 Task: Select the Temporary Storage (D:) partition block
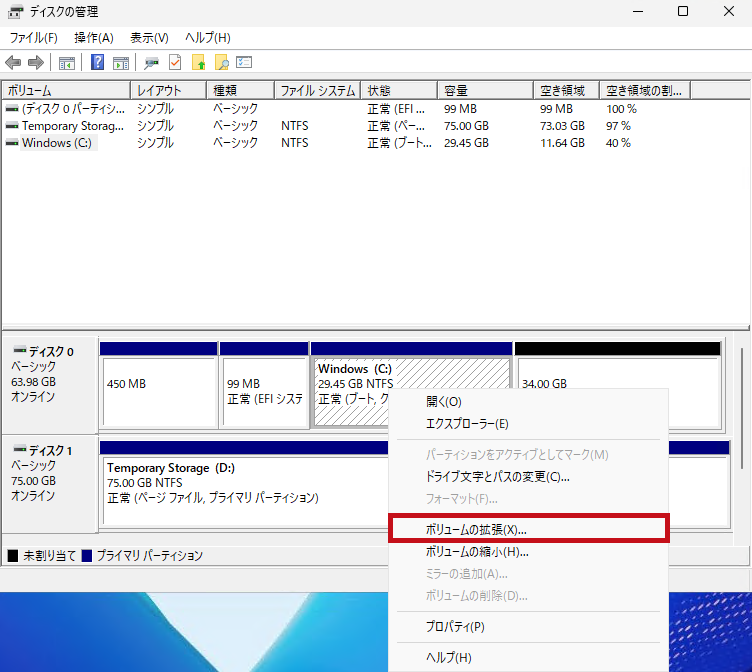pos(245,484)
